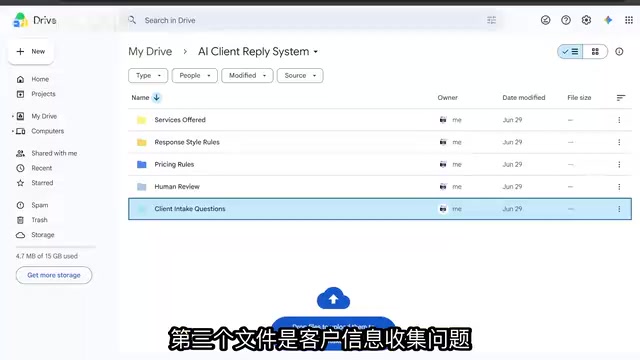
Task: Select the Human Review folder
Action: coord(380,187)
